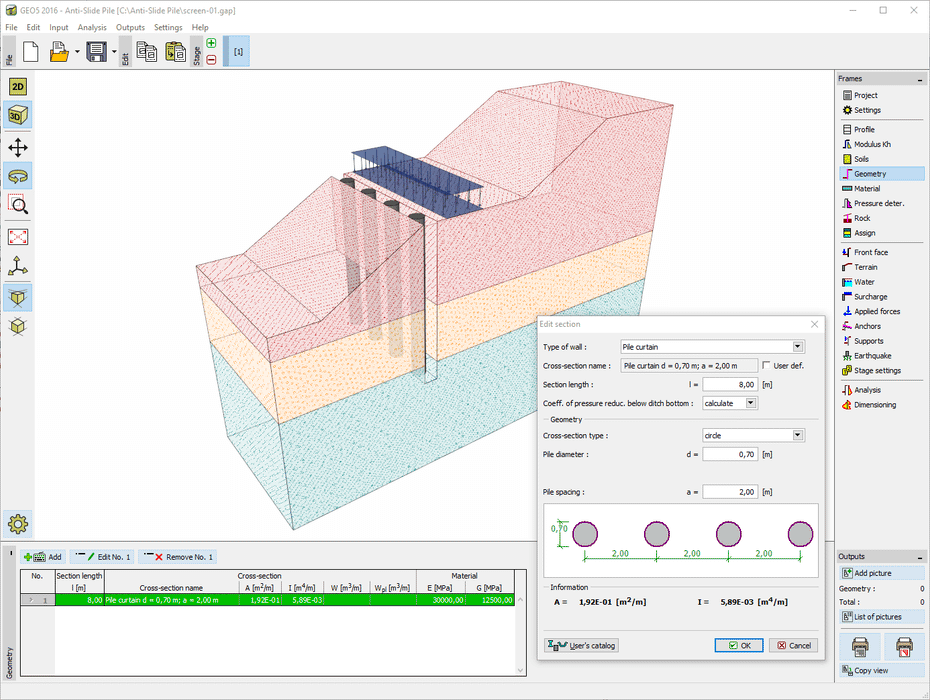Open pressure reduction coefficient dropdown
The image size is (930, 700).
[751, 403]
